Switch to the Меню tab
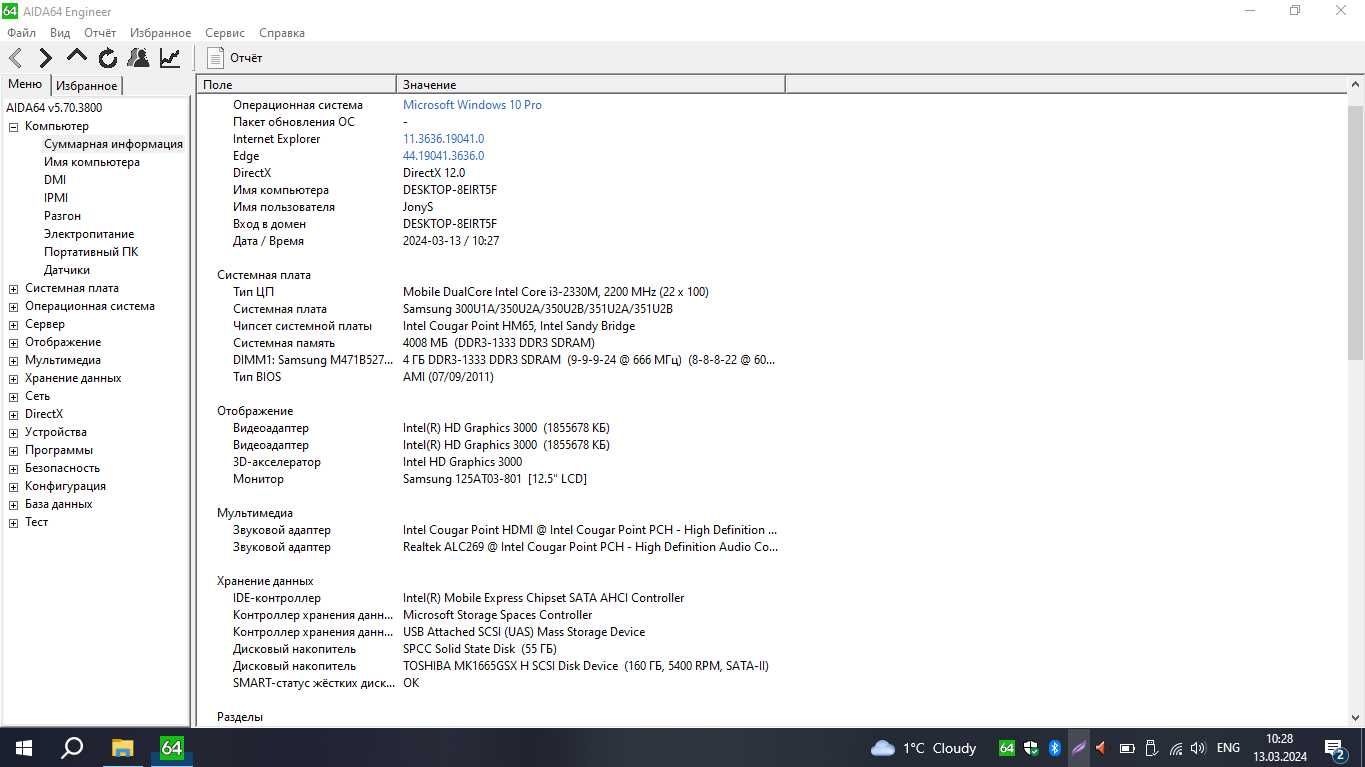The width and height of the screenshot is (1365, 767). pyautogui.click(x=25, y=85)
